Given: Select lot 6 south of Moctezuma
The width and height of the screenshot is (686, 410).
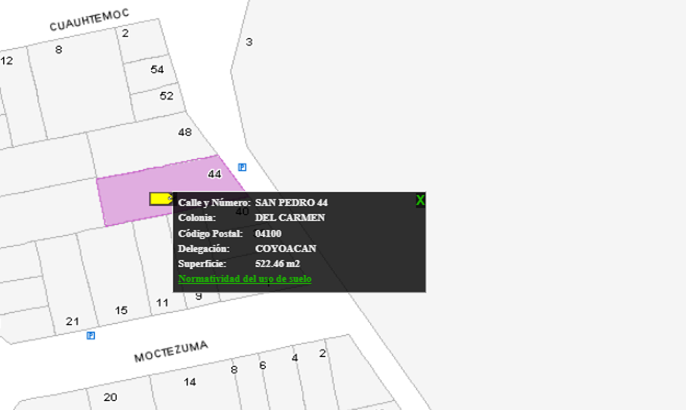Looking at the screenshot, I should tap(262, 365).
